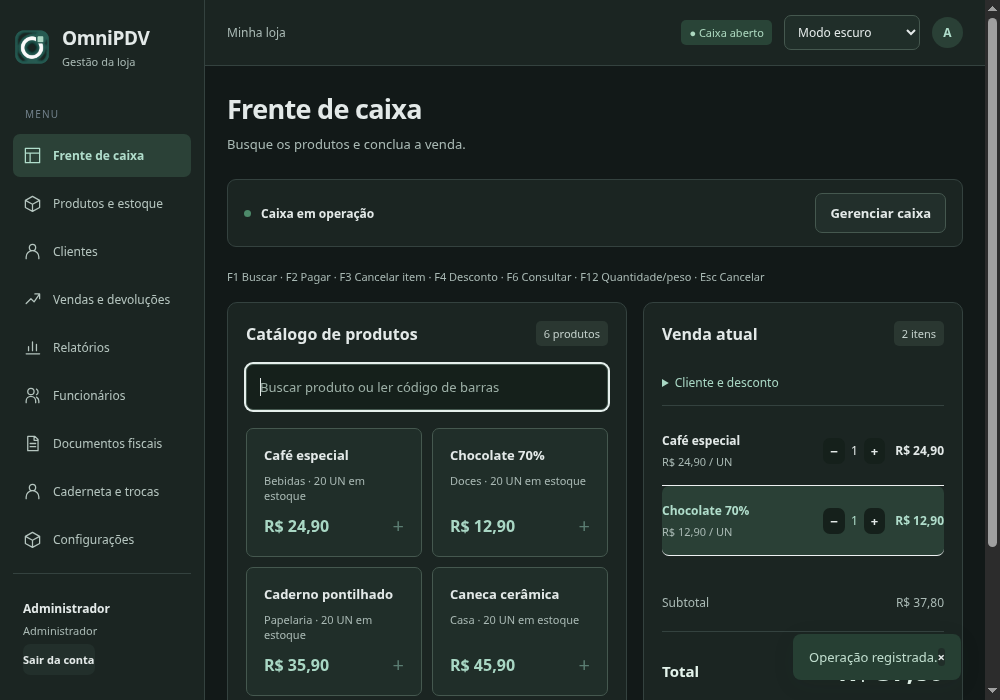Viewport: 1000px width, 700px height.
Task: Add Chocolate 70% with its plus icon
Action: (x=584, y=526)
